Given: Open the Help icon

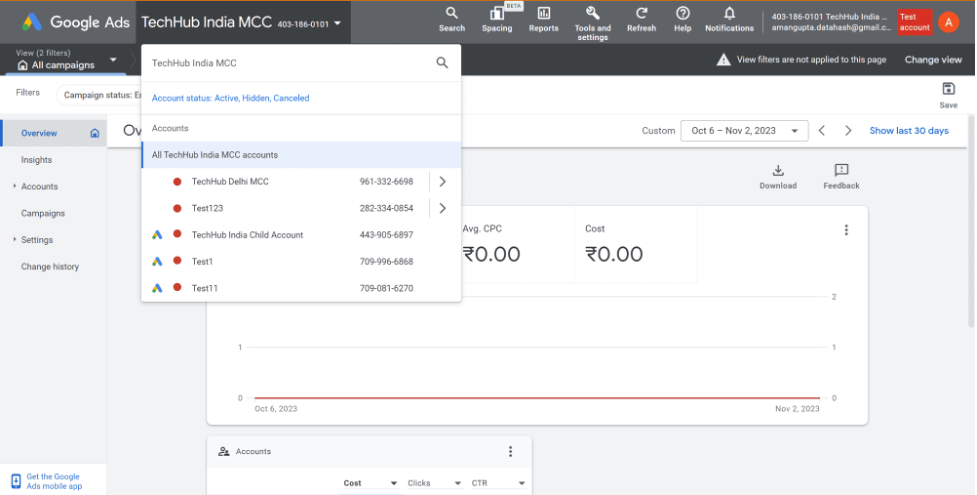Looking at the screenshot, I should pyautogui.click(x=682, y=19).
